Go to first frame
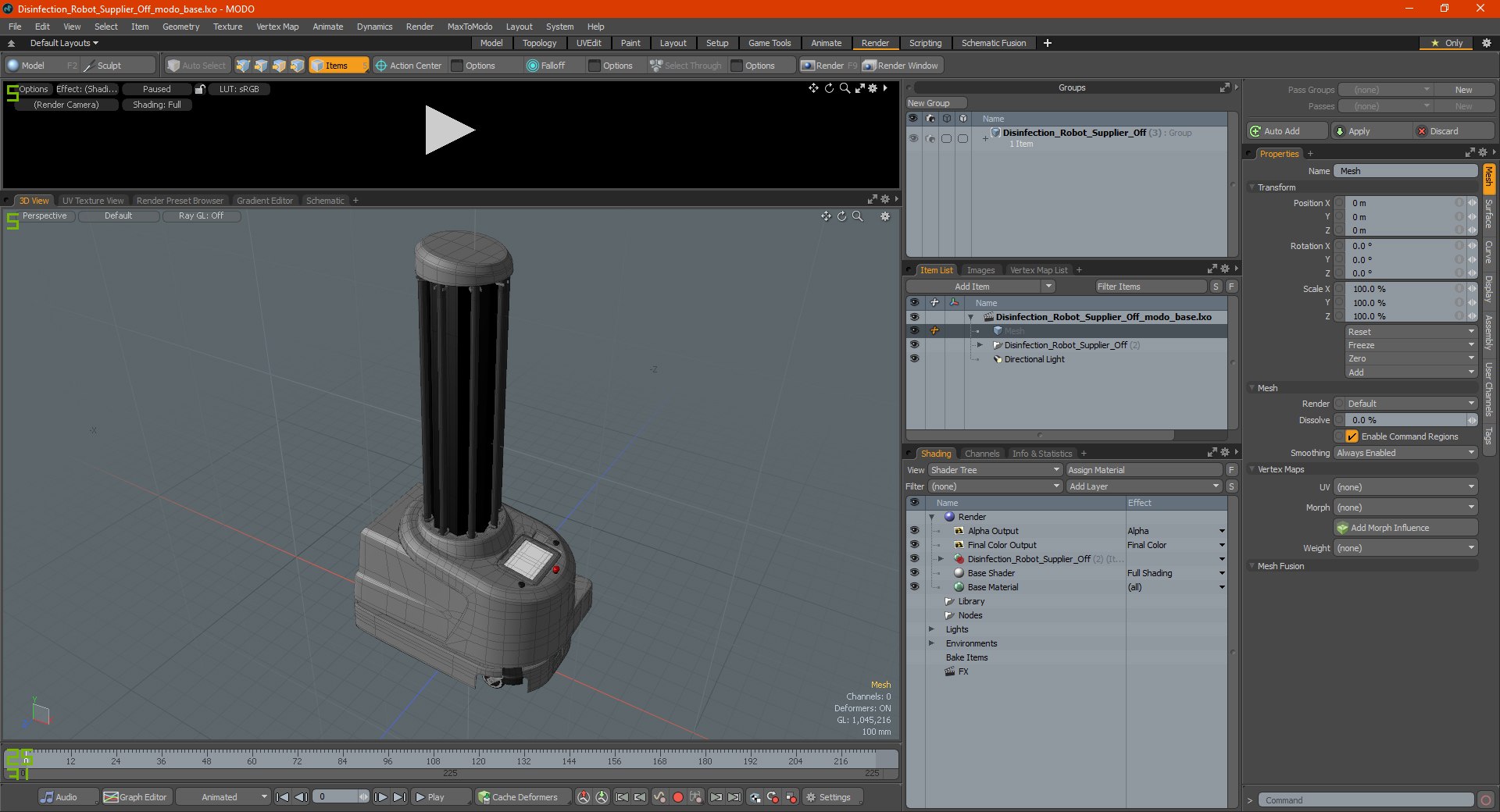The height and width of the screenshot is (812, 1500). point(283,797)
